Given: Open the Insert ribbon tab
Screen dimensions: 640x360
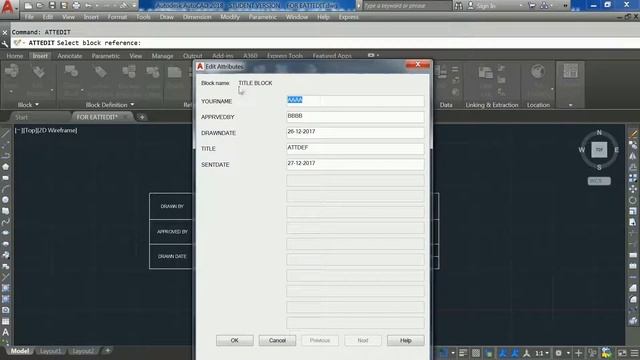Looking at the screenshot, I should (x=40, y=56).
